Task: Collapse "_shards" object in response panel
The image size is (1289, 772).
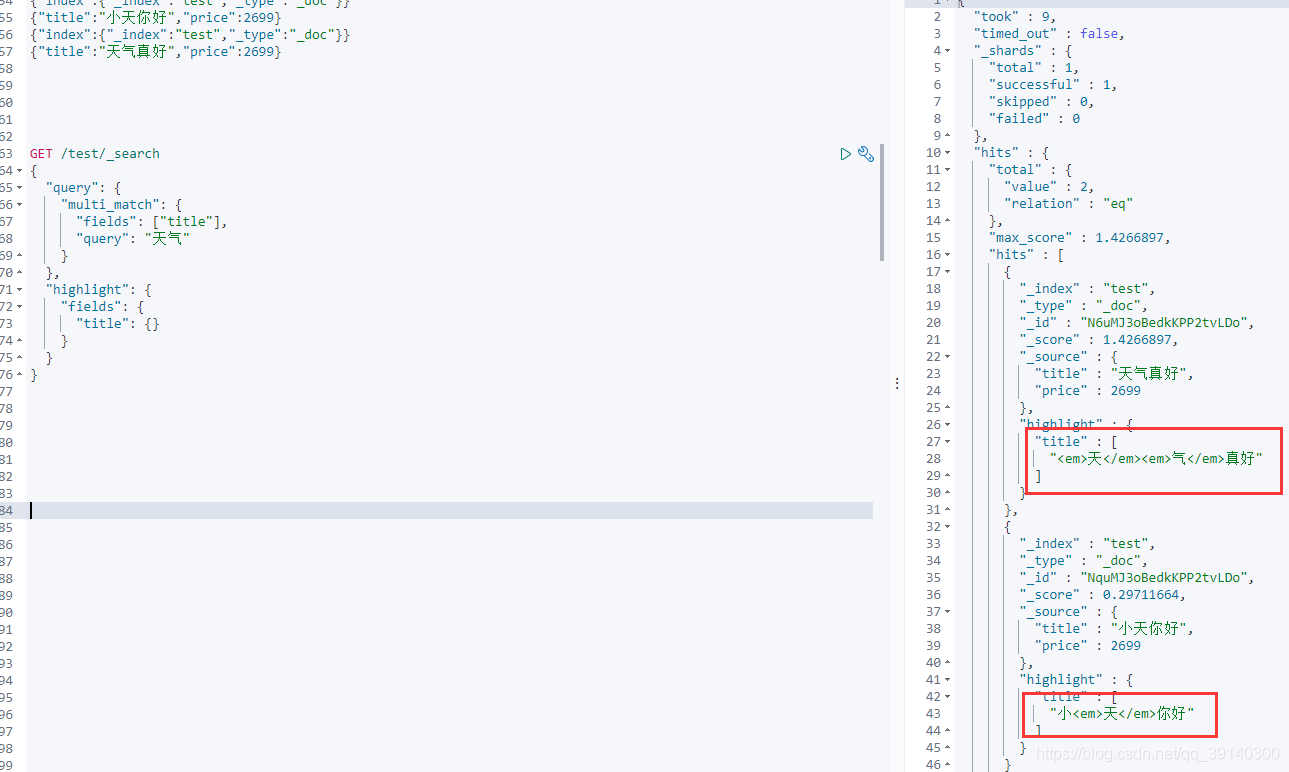Action: pyautogui.click(x=946, y=51)
